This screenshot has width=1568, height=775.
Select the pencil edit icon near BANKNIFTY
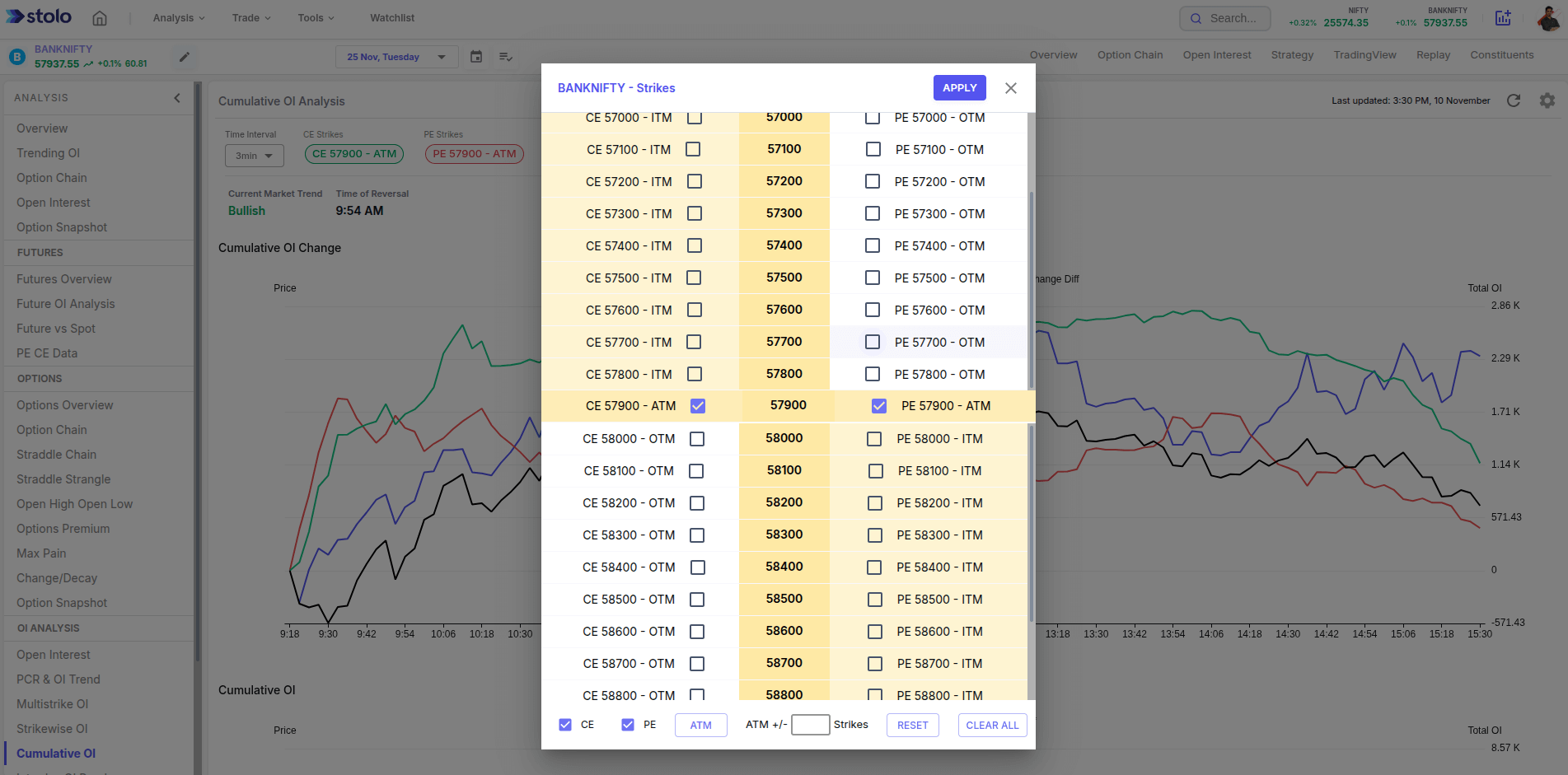pyautogui.click(x=184, y=56)
